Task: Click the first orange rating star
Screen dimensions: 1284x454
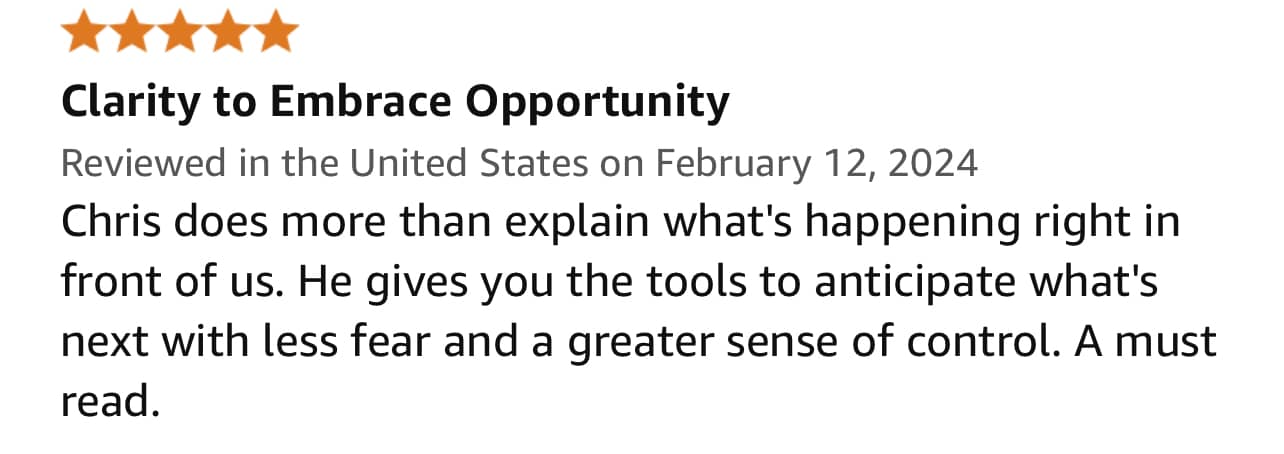Action: pos(84,31)
